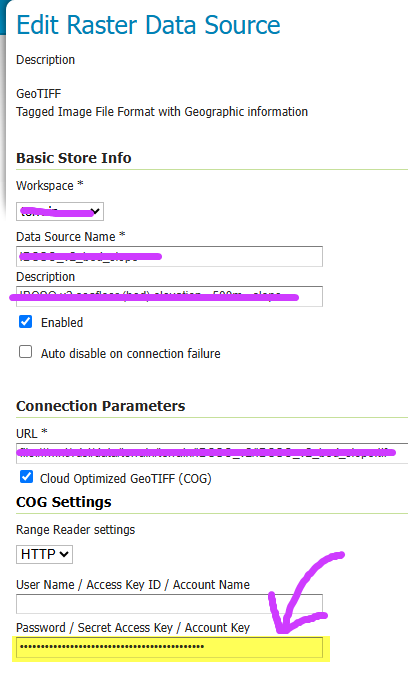408x674 pixels.
Task: Click the Data Source Name field
Action: point(169,256)
